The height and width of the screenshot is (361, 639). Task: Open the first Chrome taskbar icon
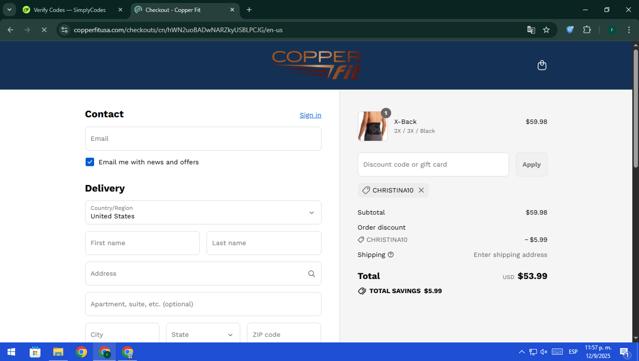[x=81, y=352]
